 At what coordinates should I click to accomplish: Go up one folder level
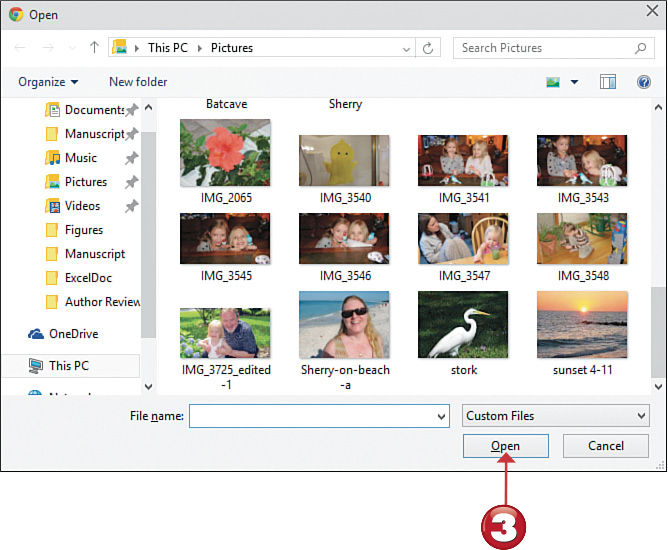94,47
